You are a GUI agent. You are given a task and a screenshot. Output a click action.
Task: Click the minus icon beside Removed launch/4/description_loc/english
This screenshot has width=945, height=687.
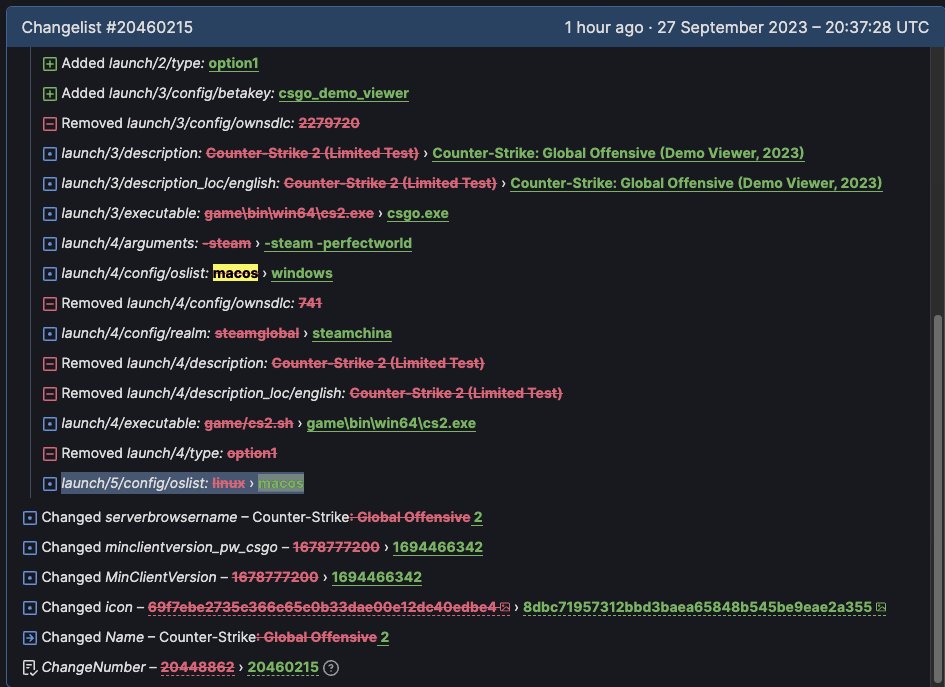pos(50,394)
